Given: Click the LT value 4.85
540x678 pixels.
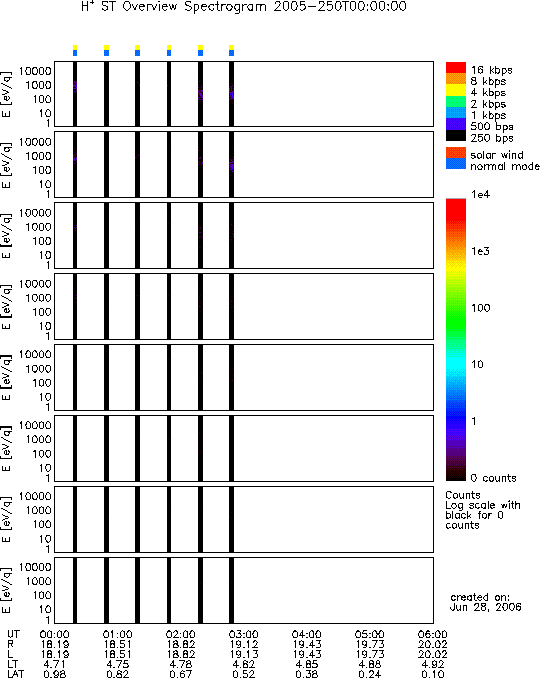Looking at the screenshot, I should [x=307, y=664].
